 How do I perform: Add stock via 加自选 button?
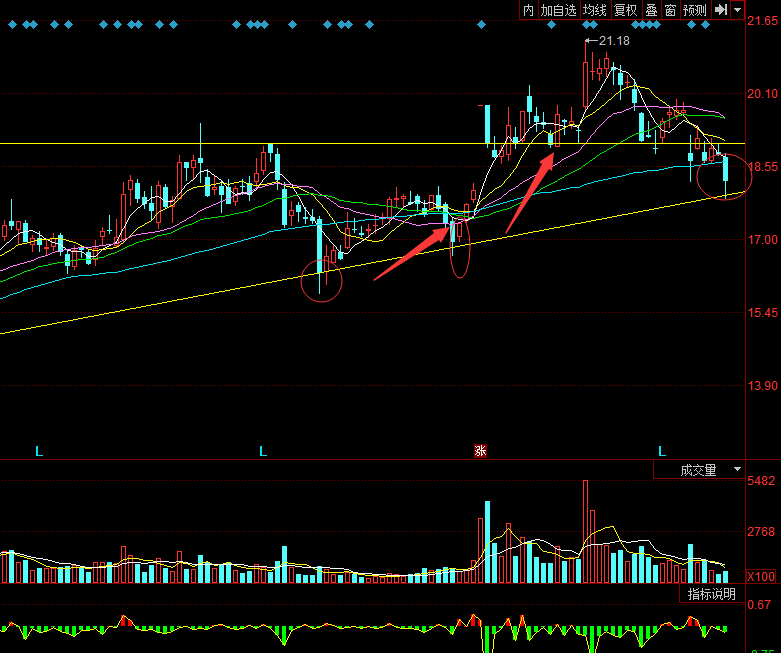pyautogui.click(x=559, y=10)
